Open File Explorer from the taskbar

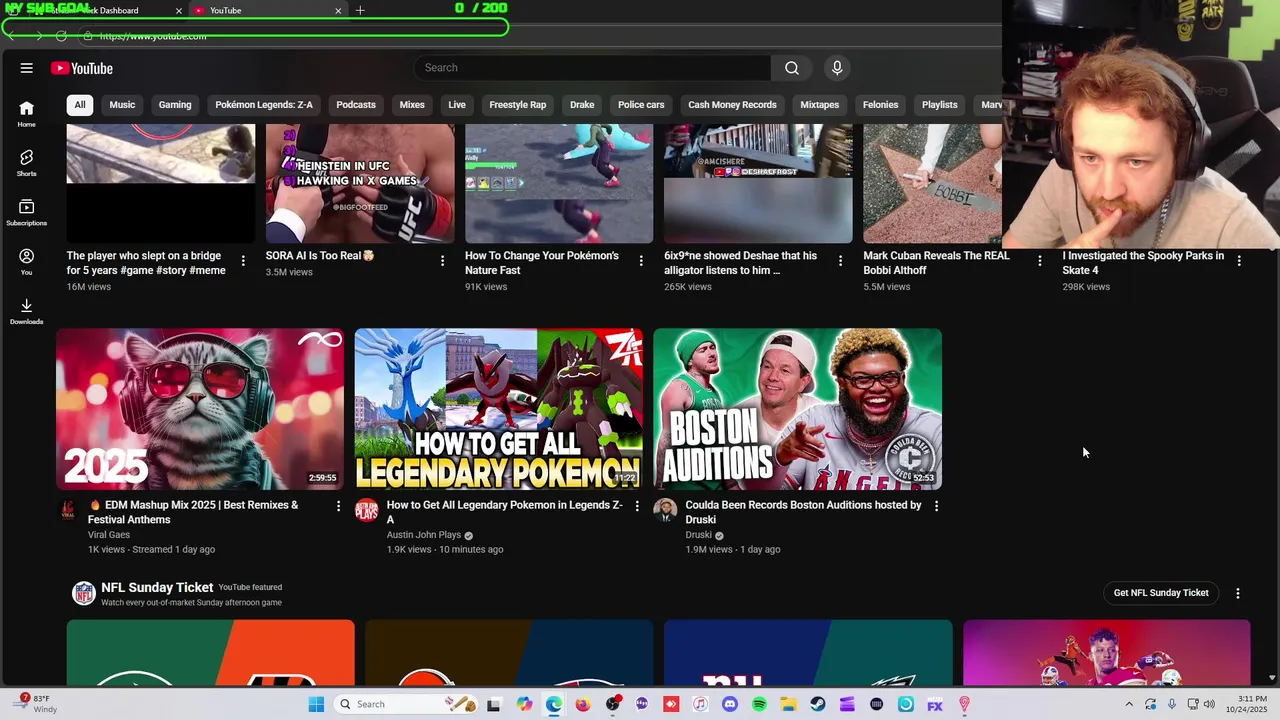[788, 704]
